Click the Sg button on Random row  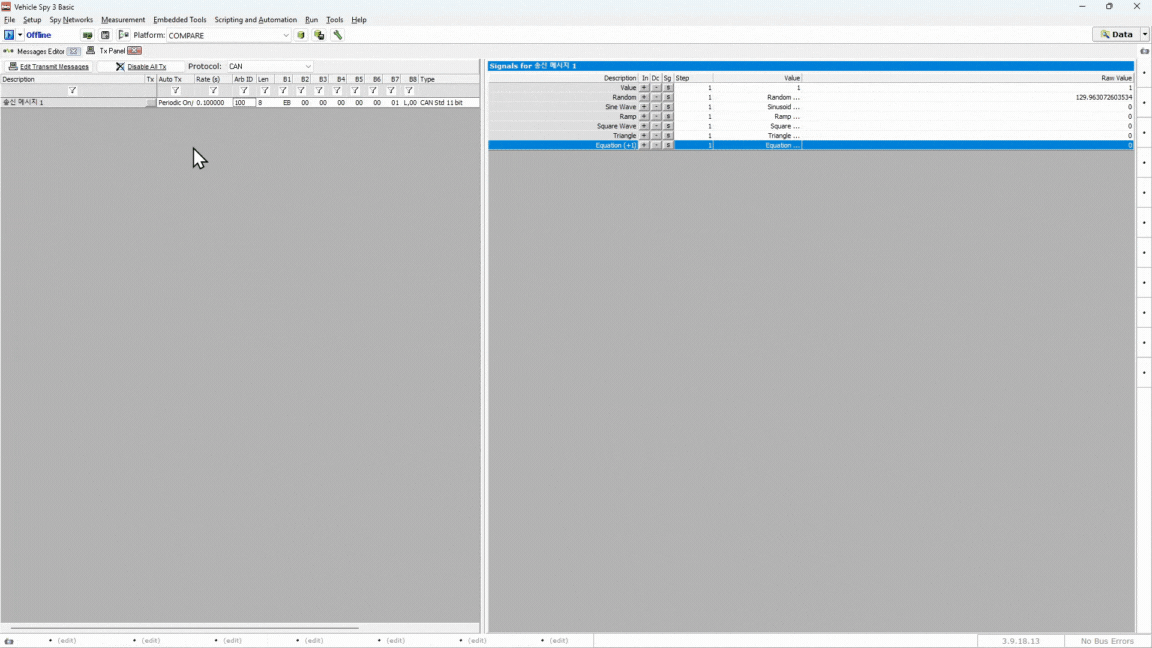(668, 98)
